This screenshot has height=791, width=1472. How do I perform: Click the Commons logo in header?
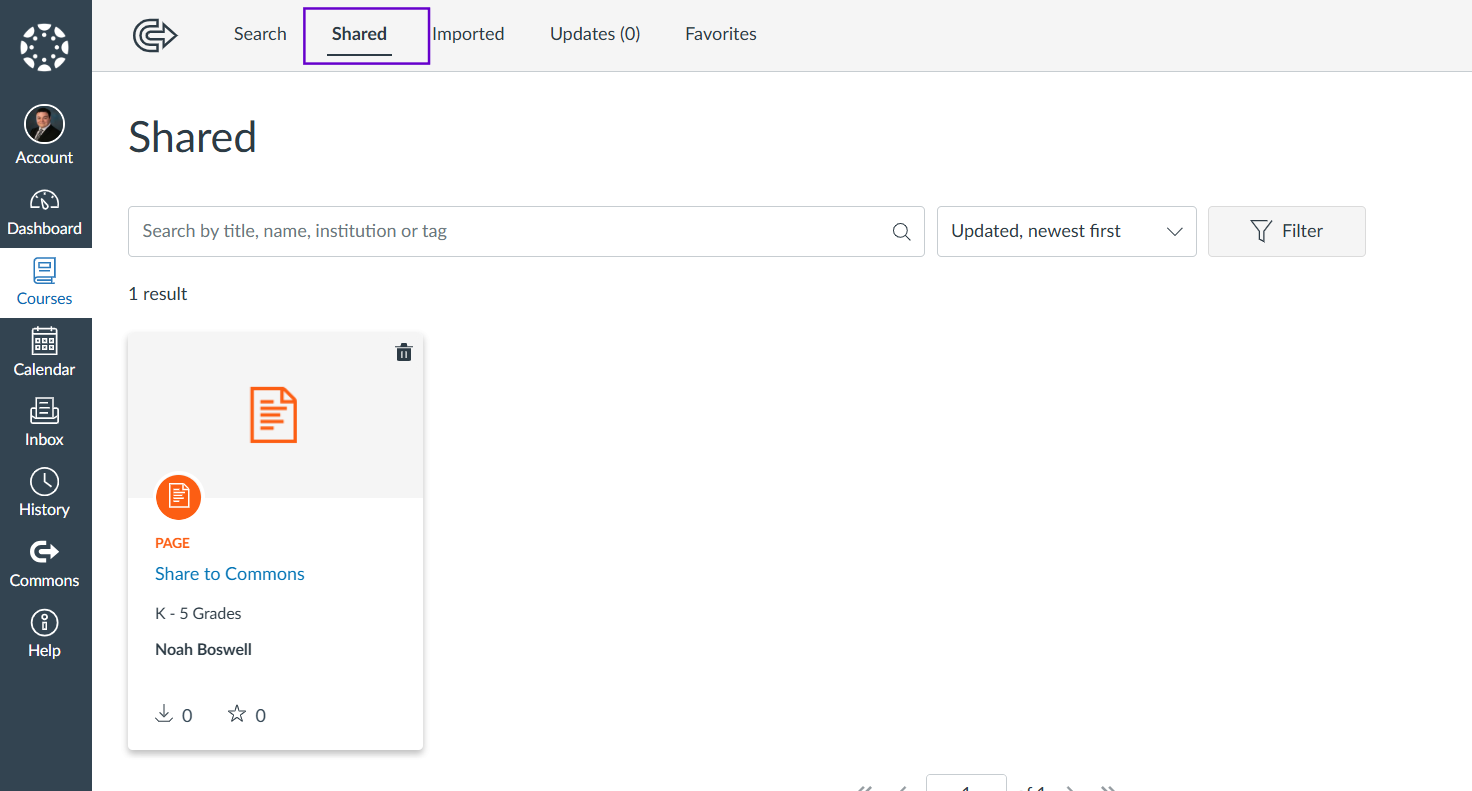coord(155,35)
